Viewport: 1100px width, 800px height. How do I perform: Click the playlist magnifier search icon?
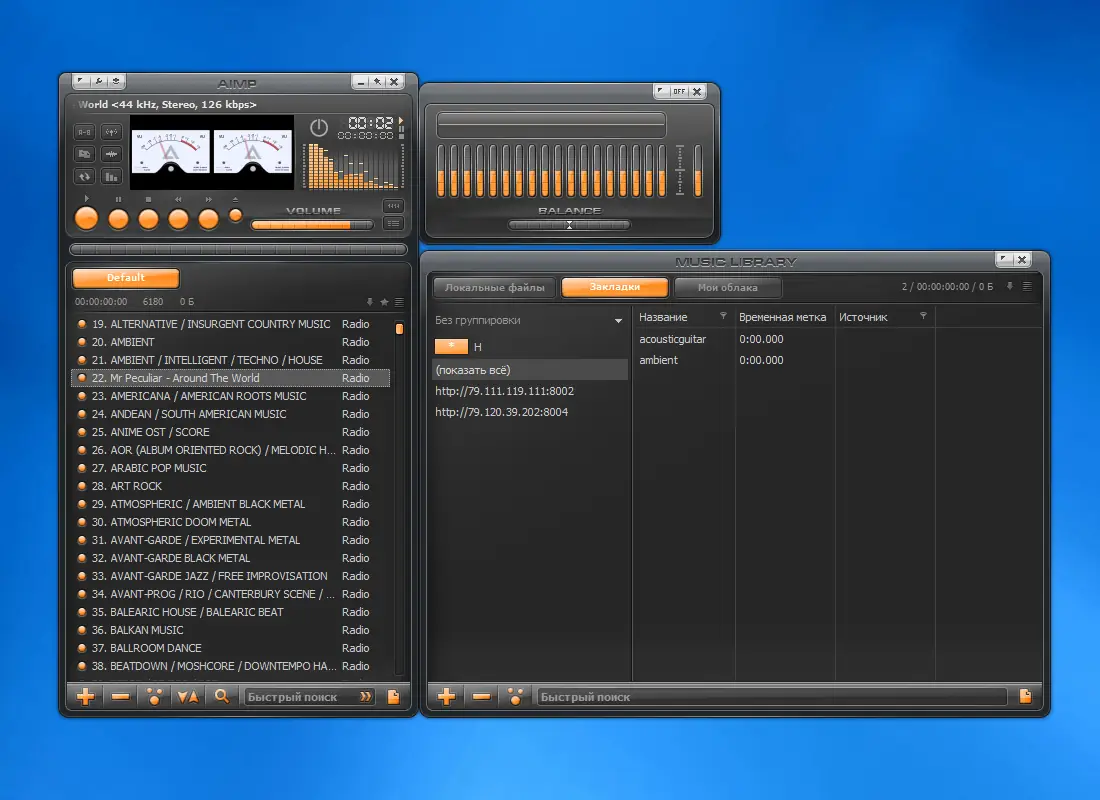pos(222,696)
